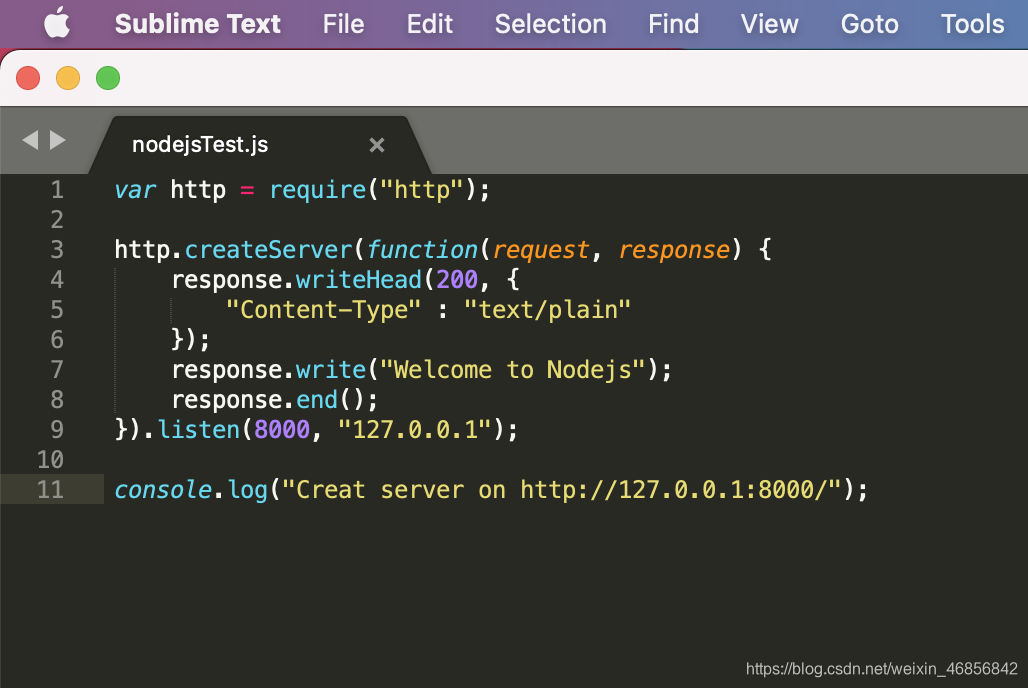This screenshot has width=1028, height=688.
Task: Close the window with red button
Action: [x=28, y=78]
